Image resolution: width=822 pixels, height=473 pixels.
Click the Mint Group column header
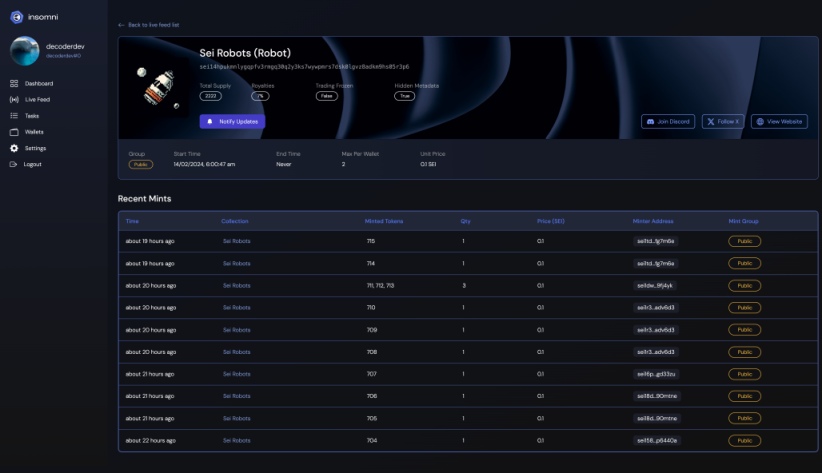(743, 221)
